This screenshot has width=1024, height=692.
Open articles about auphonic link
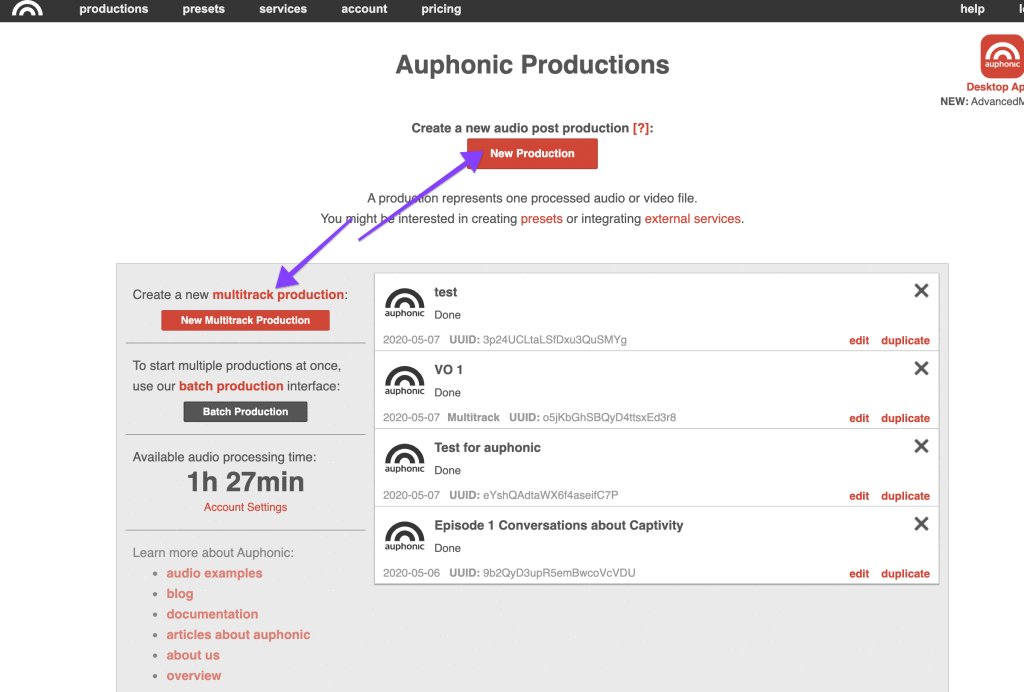238,635
